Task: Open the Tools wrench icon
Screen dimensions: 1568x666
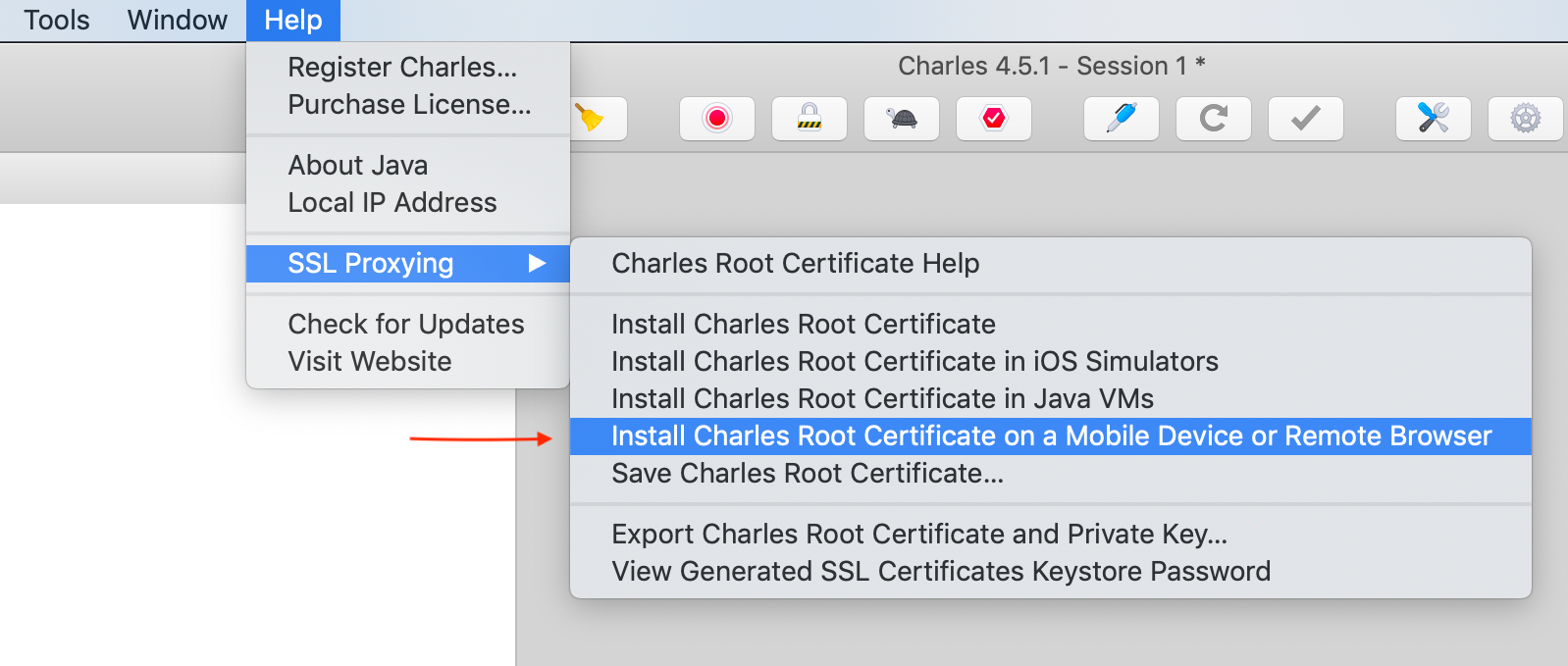Action: coord(1434,119)
